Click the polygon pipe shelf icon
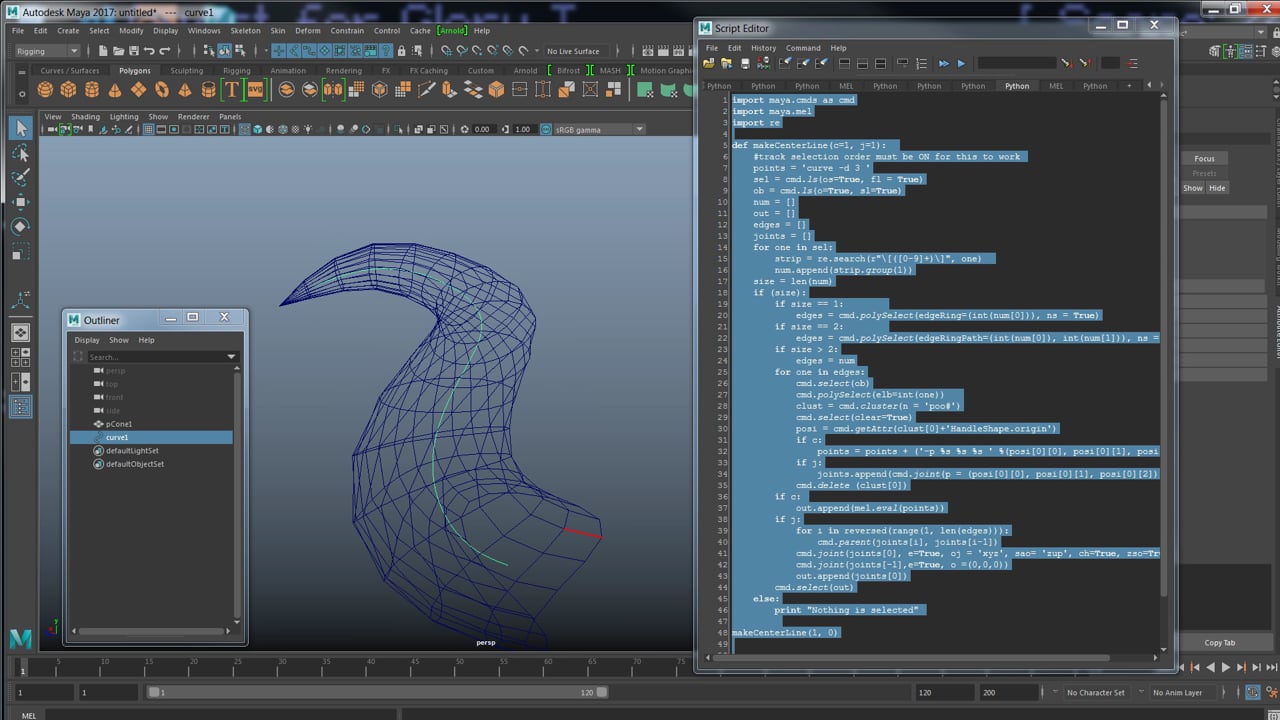 click(x=208, y=90)
